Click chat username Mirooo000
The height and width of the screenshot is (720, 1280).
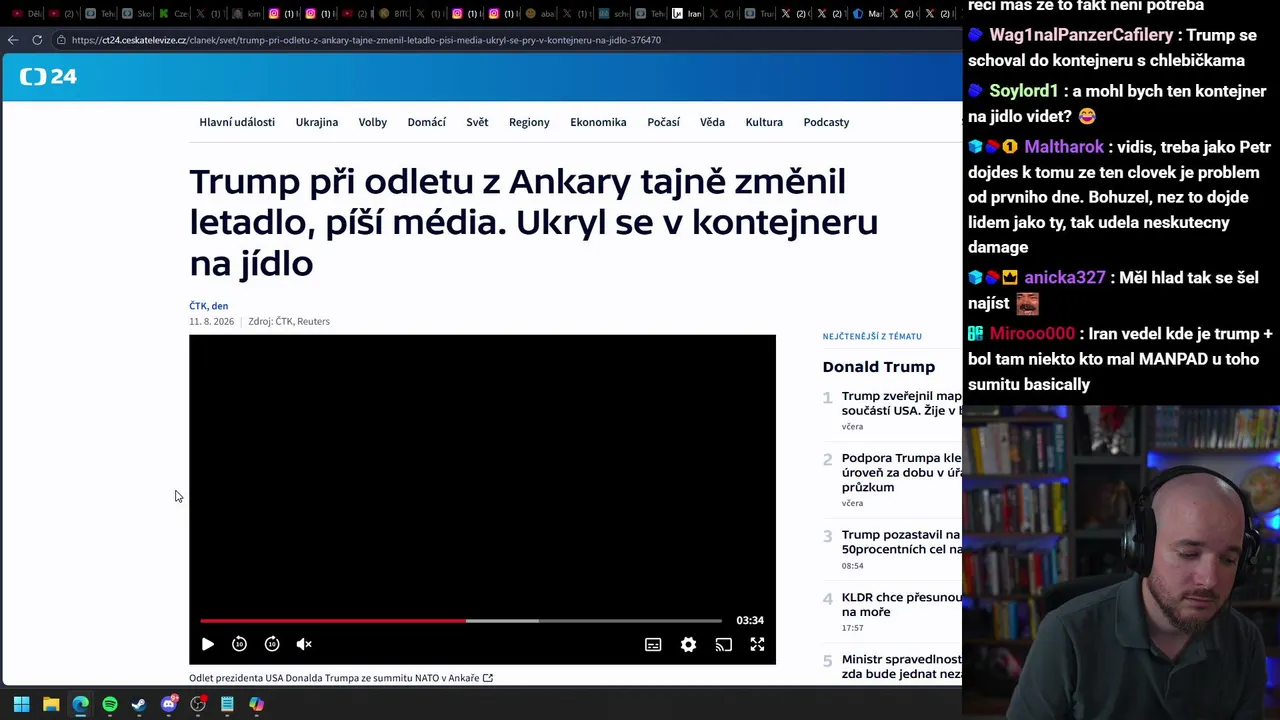tap(1032, 334)
